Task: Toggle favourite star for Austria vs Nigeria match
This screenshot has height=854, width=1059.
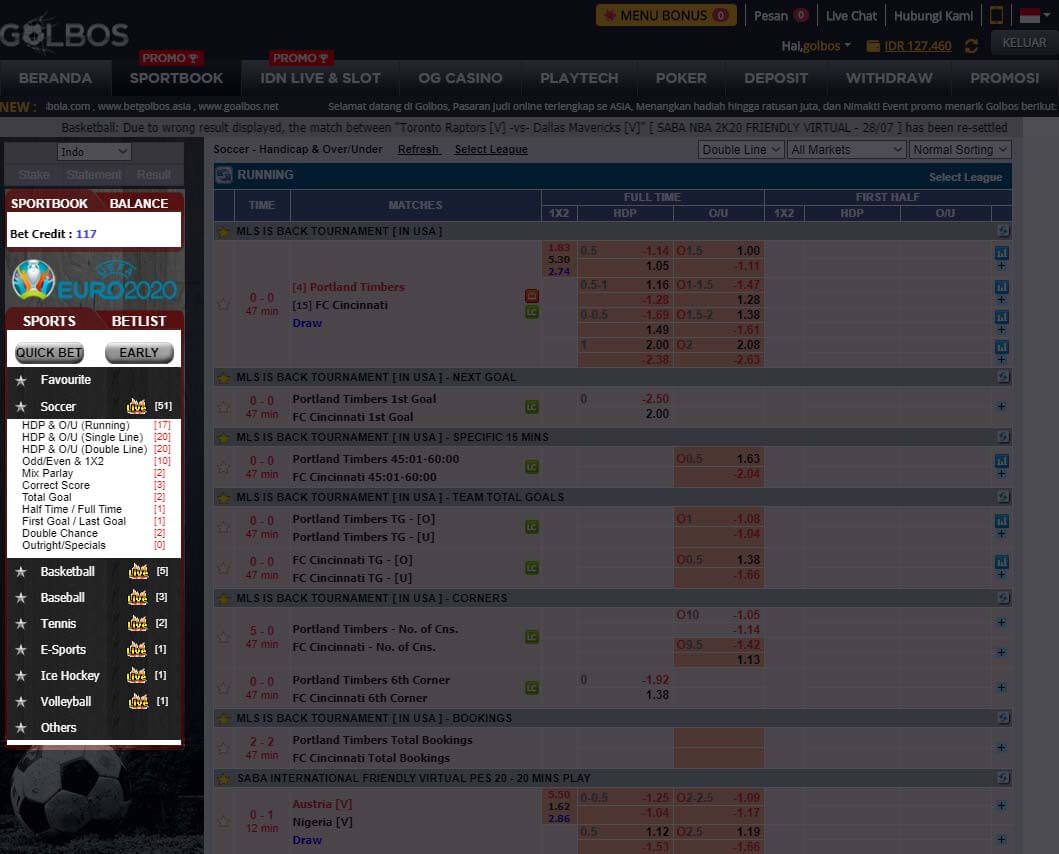Action: point(224,821)
